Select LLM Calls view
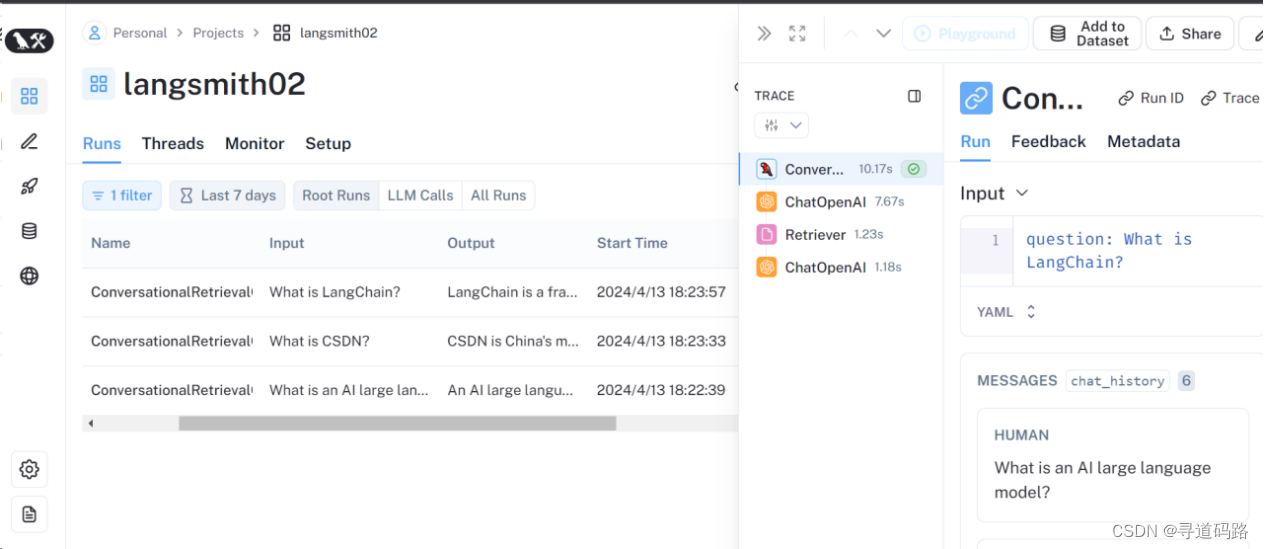Screen dimensions: 1264x549 [x=420, y=195]
